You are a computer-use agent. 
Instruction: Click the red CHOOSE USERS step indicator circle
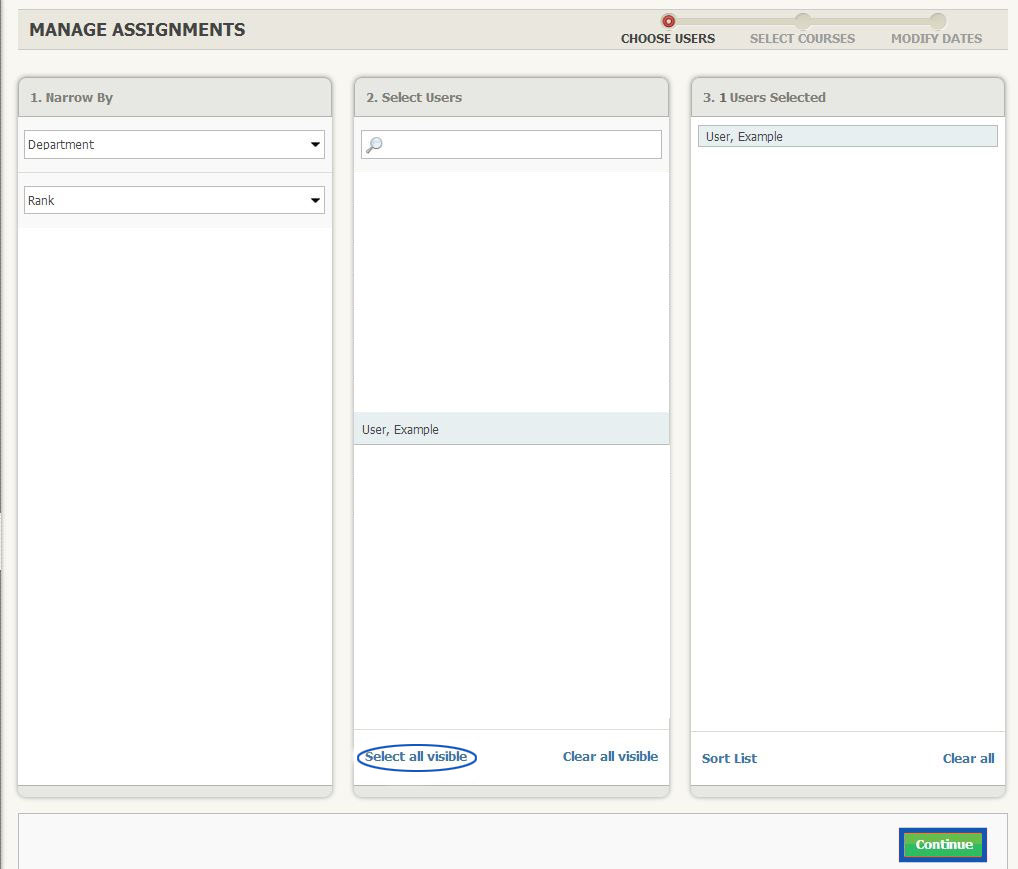667,19
